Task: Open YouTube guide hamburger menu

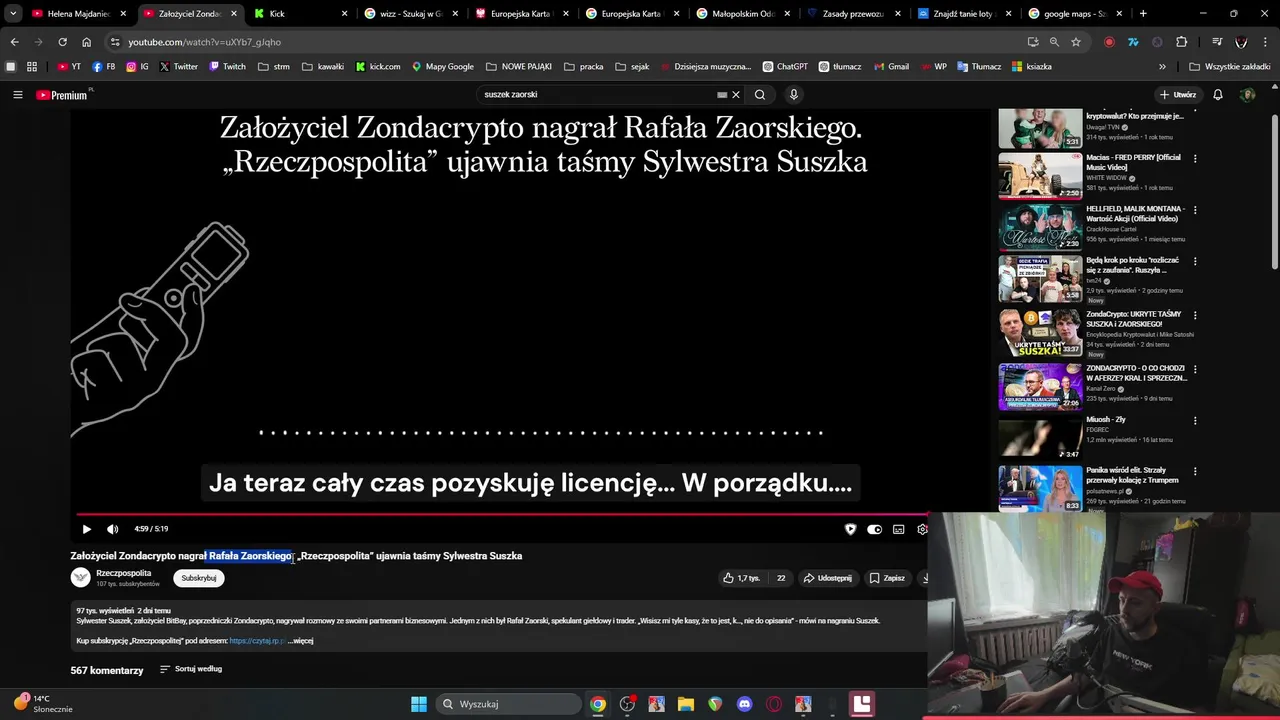Action: (17, 95)
